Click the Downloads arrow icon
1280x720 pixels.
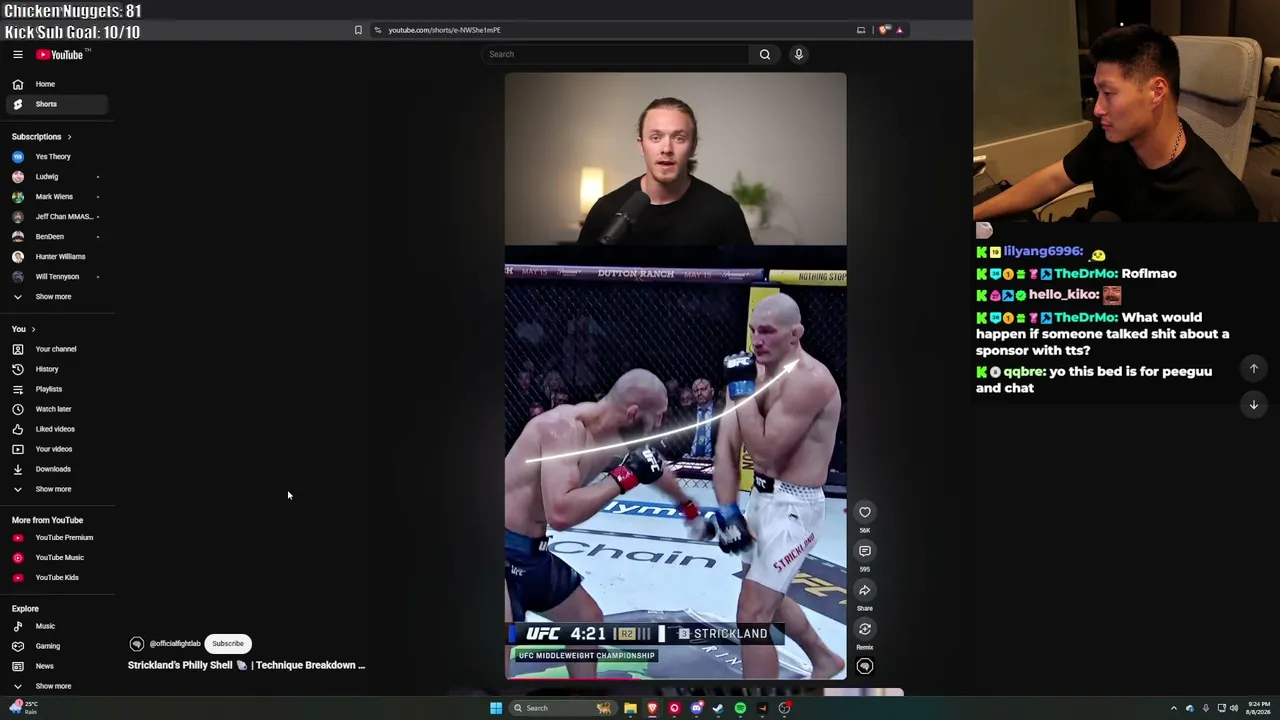(x=18, y=469)
